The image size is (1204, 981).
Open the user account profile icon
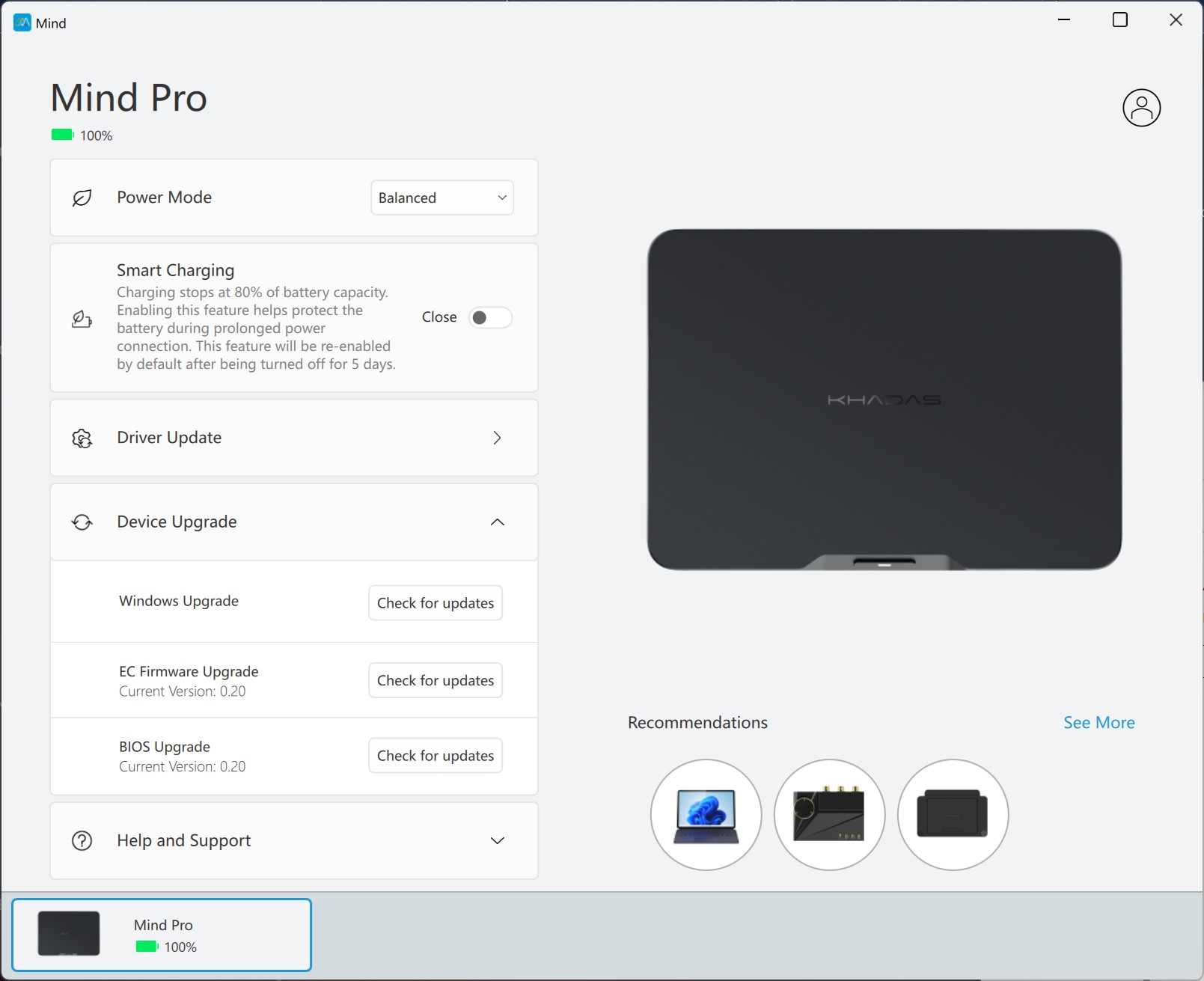[1141, 108]
